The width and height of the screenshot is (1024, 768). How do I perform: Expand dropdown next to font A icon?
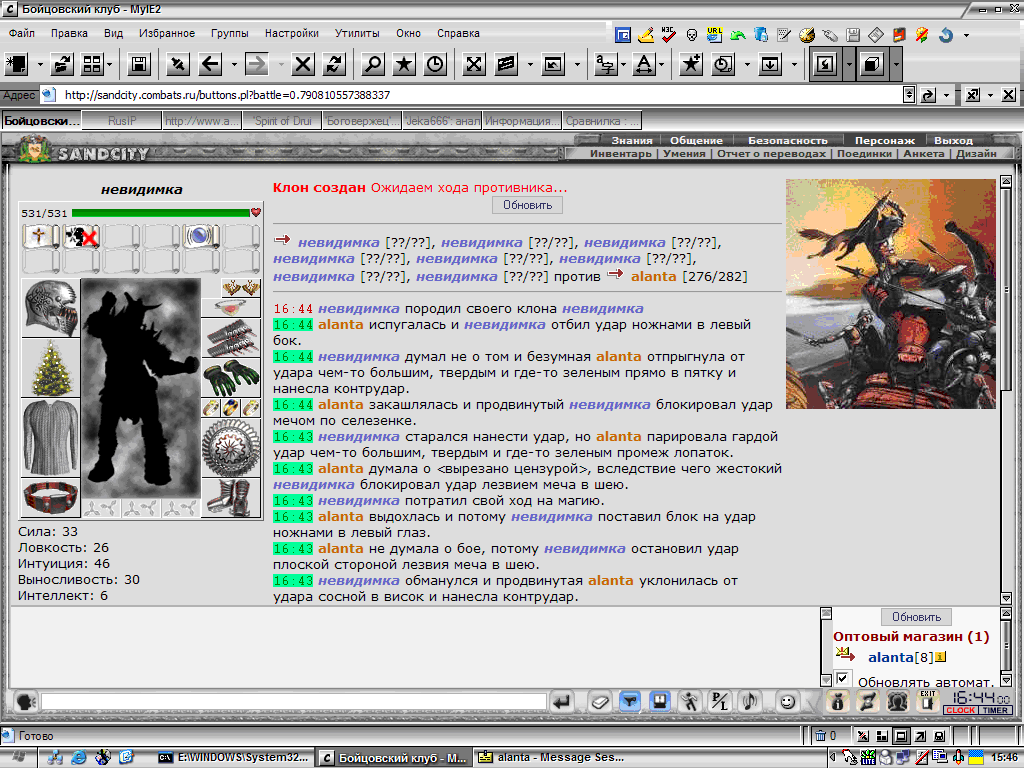pos(662,65)
